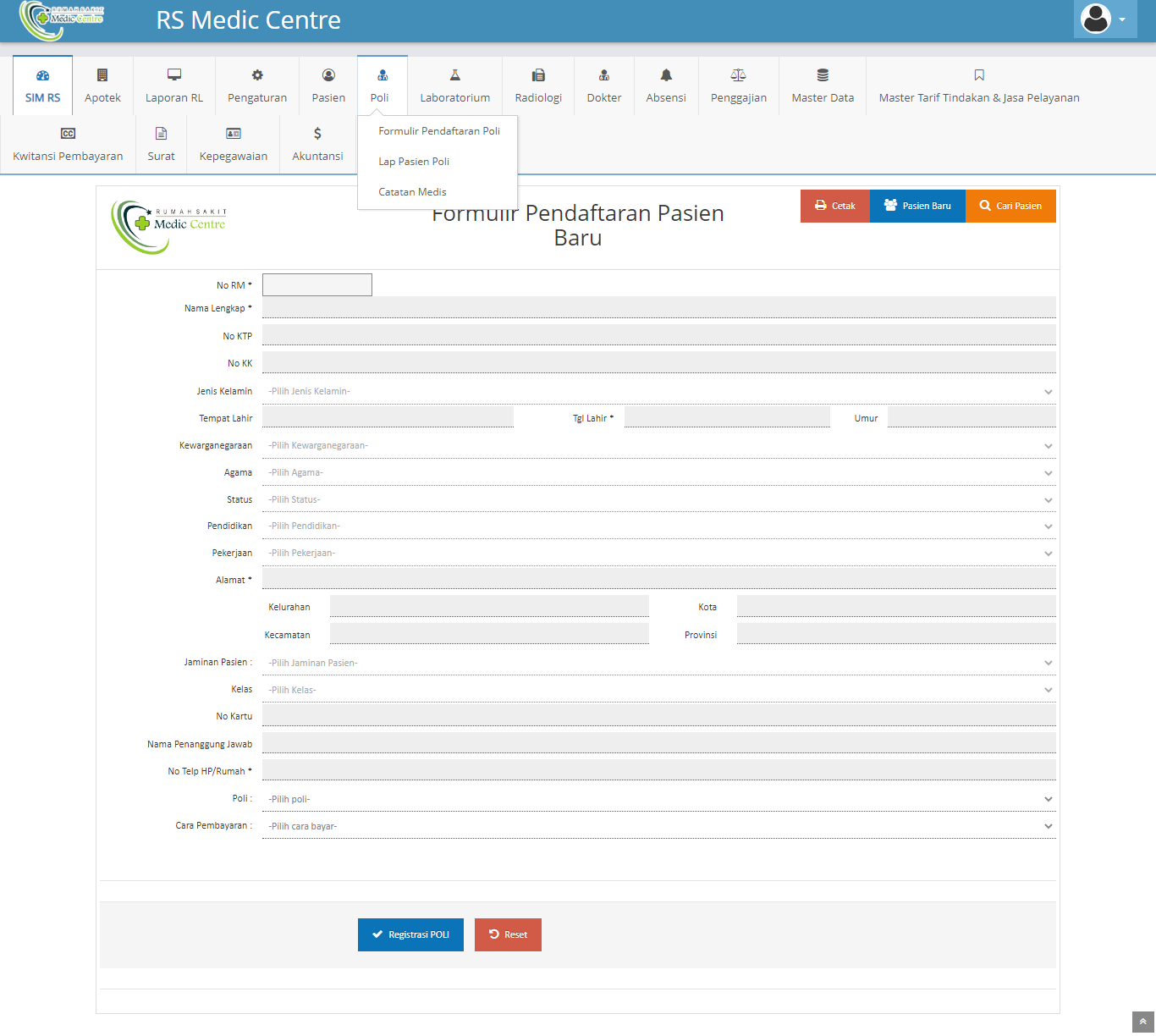Open Penggajian balance scale icon
This screenshot has height=1036, width=1156.
[738, 75]
